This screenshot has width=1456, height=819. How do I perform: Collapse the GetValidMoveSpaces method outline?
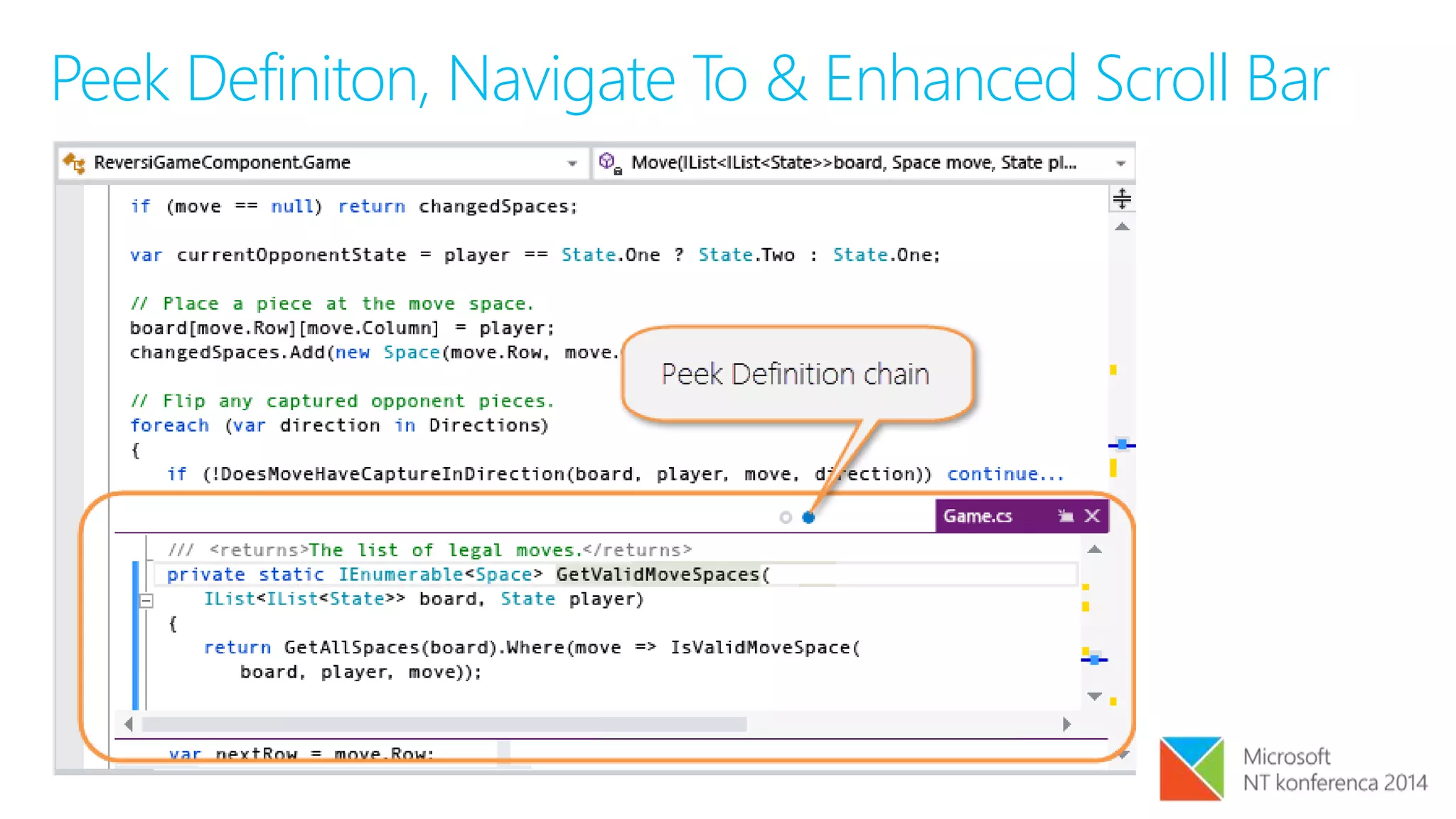(146, 601)
